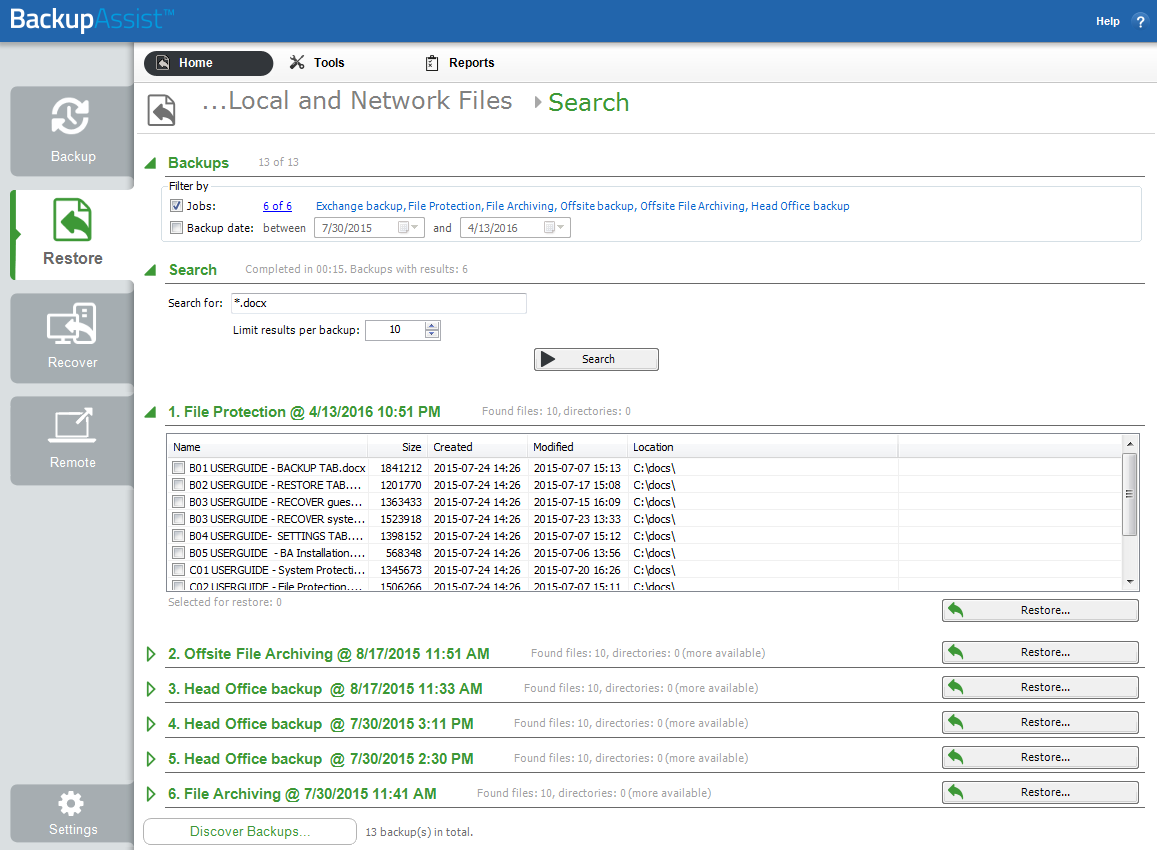
Task: Click results list scrollbar up arrow
Action: click(x=1130, y=444)
